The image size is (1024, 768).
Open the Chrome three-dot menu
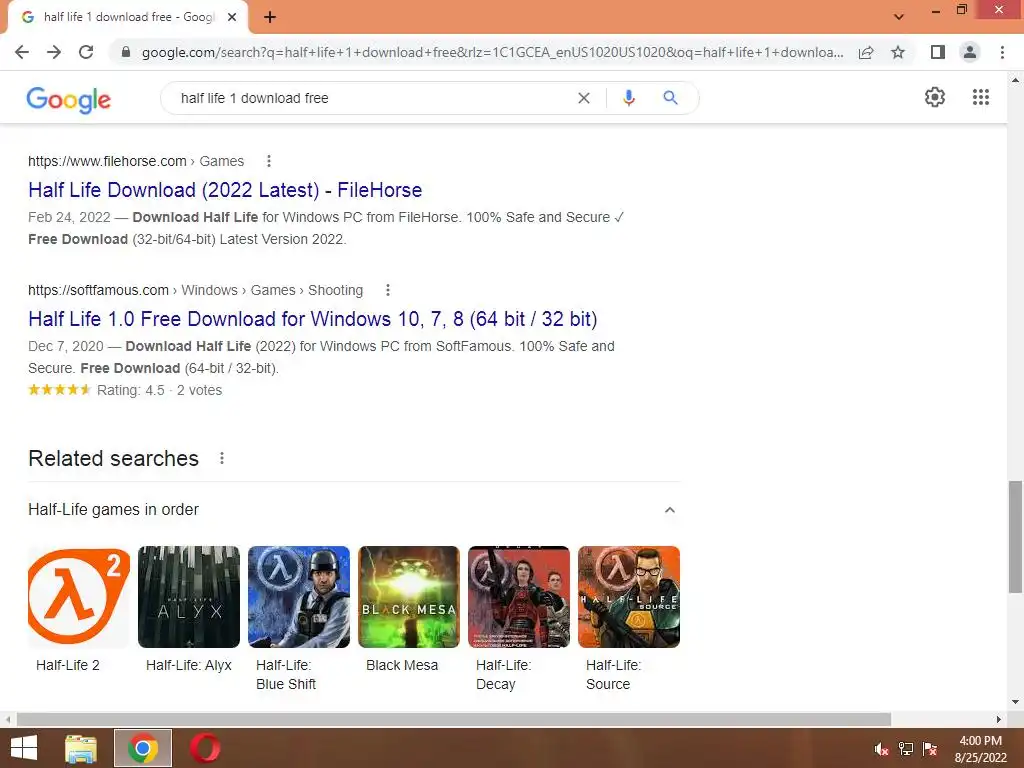[1002, 52]
